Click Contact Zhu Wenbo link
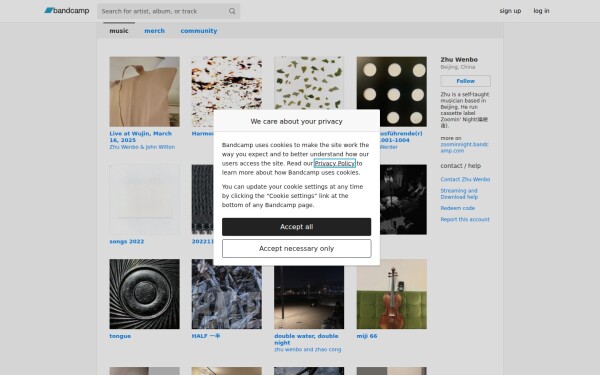 465,179
